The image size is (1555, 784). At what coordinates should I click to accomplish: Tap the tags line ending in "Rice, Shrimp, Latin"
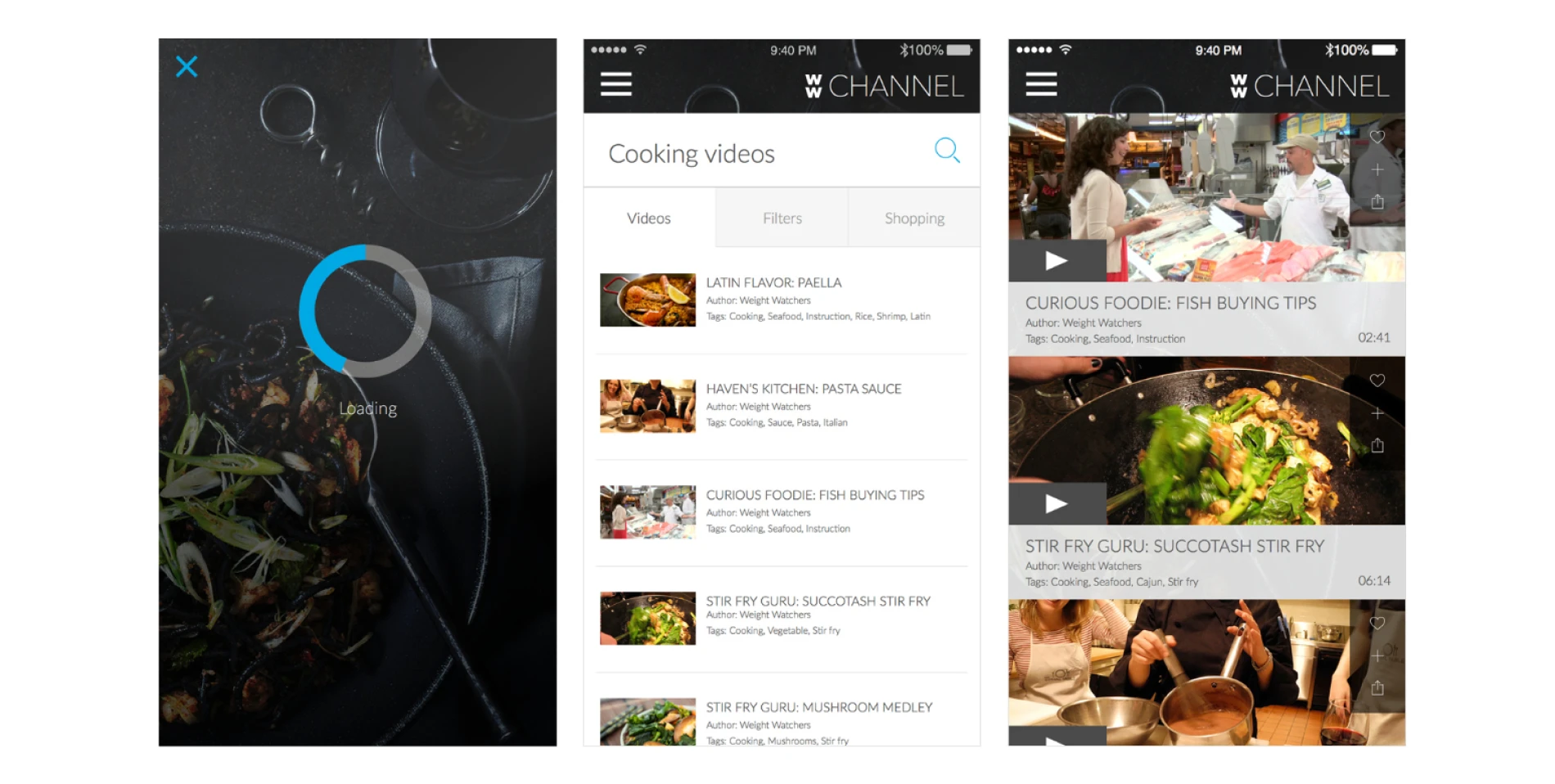(x=818, y=317)
